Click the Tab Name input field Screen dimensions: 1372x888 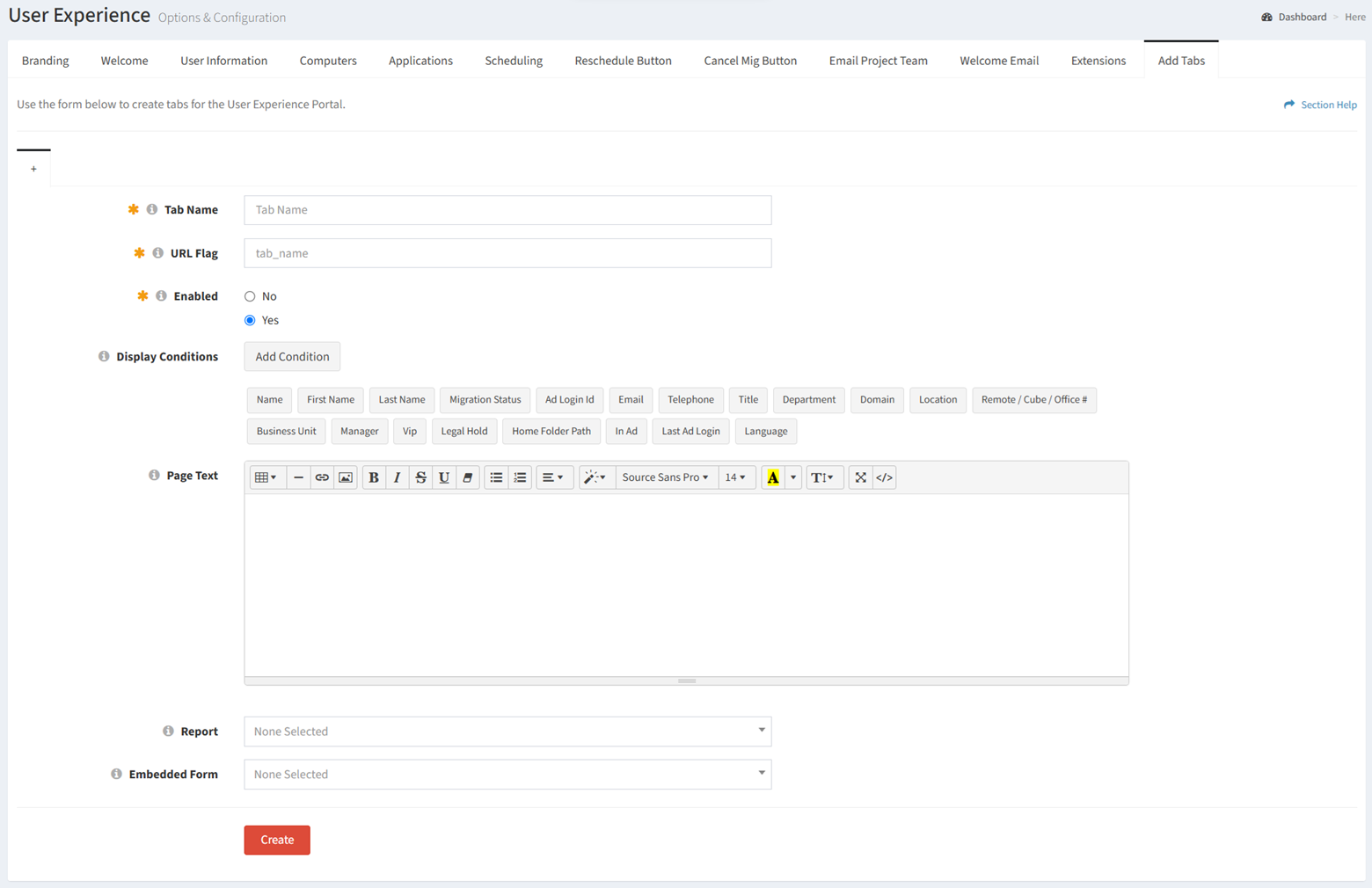point(507,210)
